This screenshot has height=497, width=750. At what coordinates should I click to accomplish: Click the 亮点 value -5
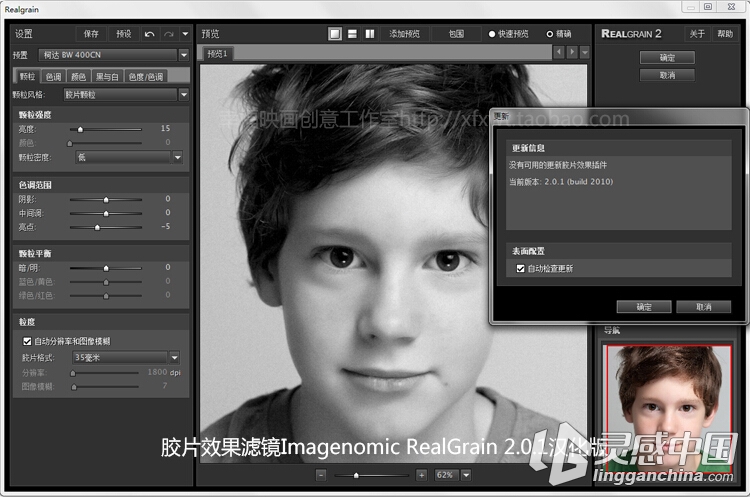point(165,226)
